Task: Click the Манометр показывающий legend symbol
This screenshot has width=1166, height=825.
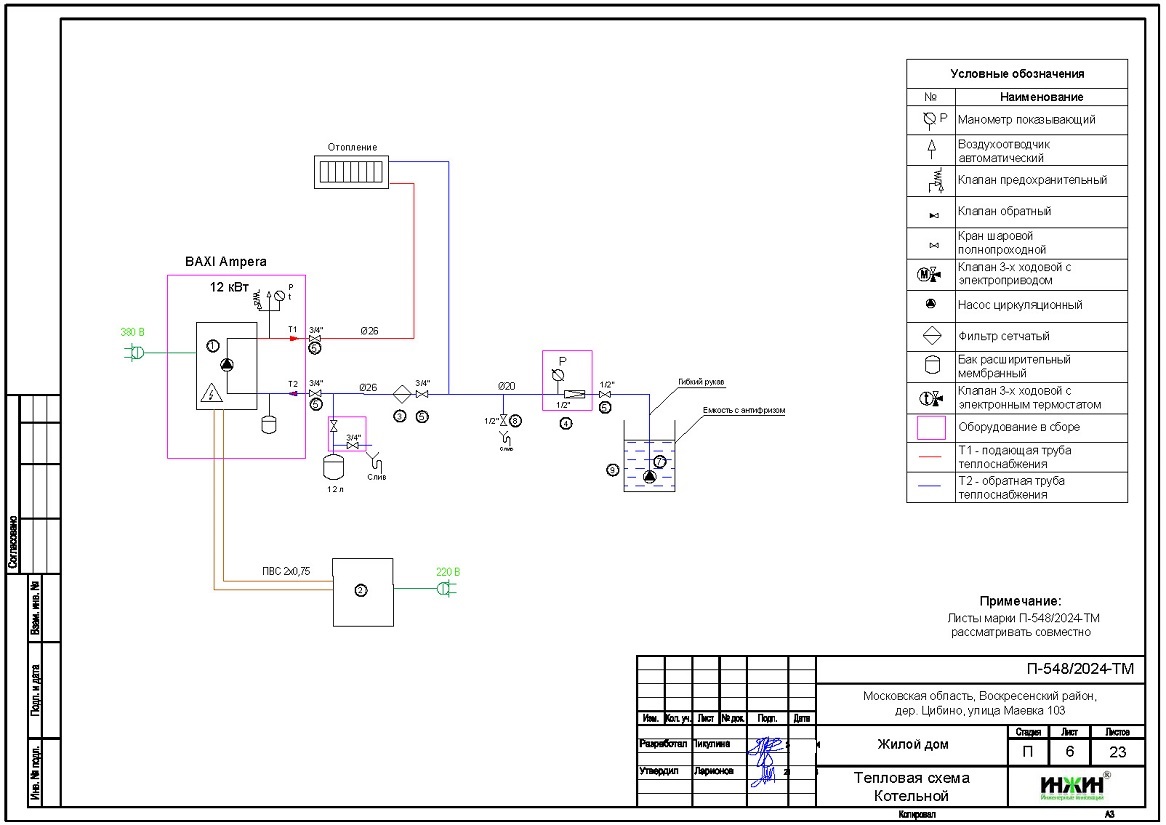Action: click(930, 119)
